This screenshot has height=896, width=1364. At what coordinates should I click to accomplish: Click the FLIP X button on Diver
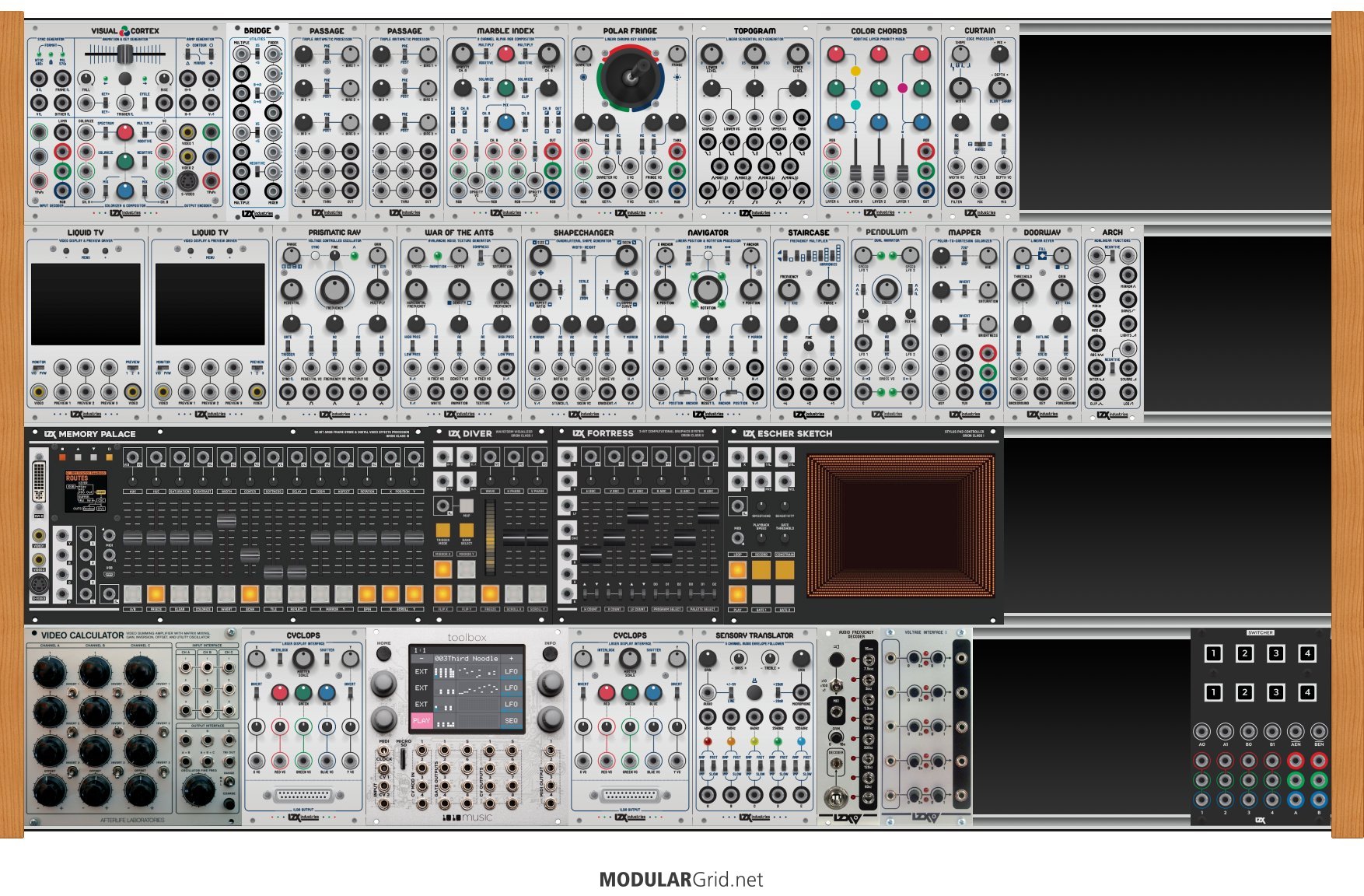click(x=442, y=593)
